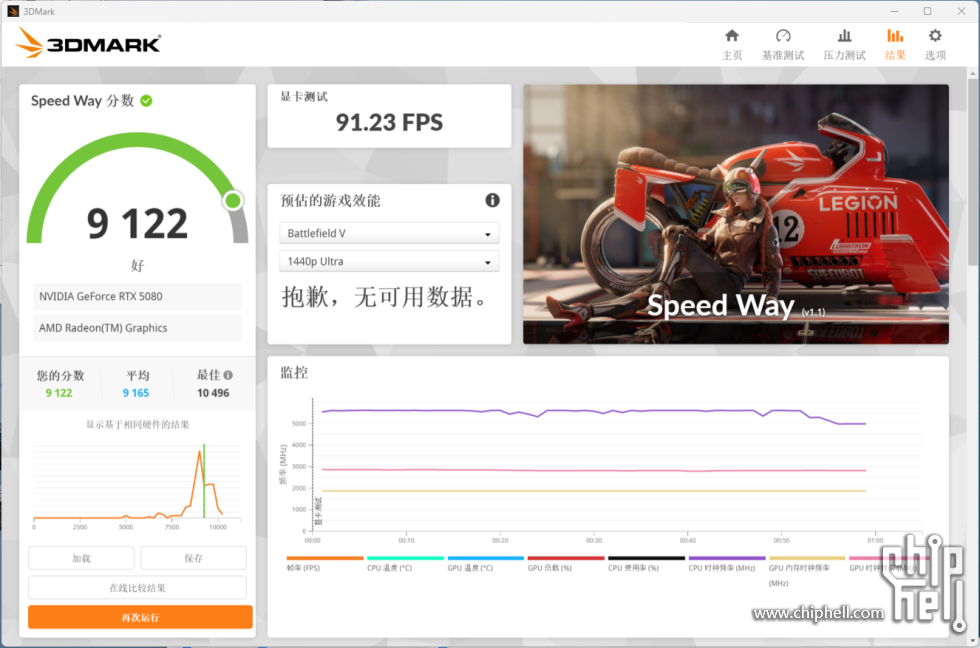Click the AMD Radeon(TM) Graphics entry
Screen dimensions: 980x648
(137, 328)
